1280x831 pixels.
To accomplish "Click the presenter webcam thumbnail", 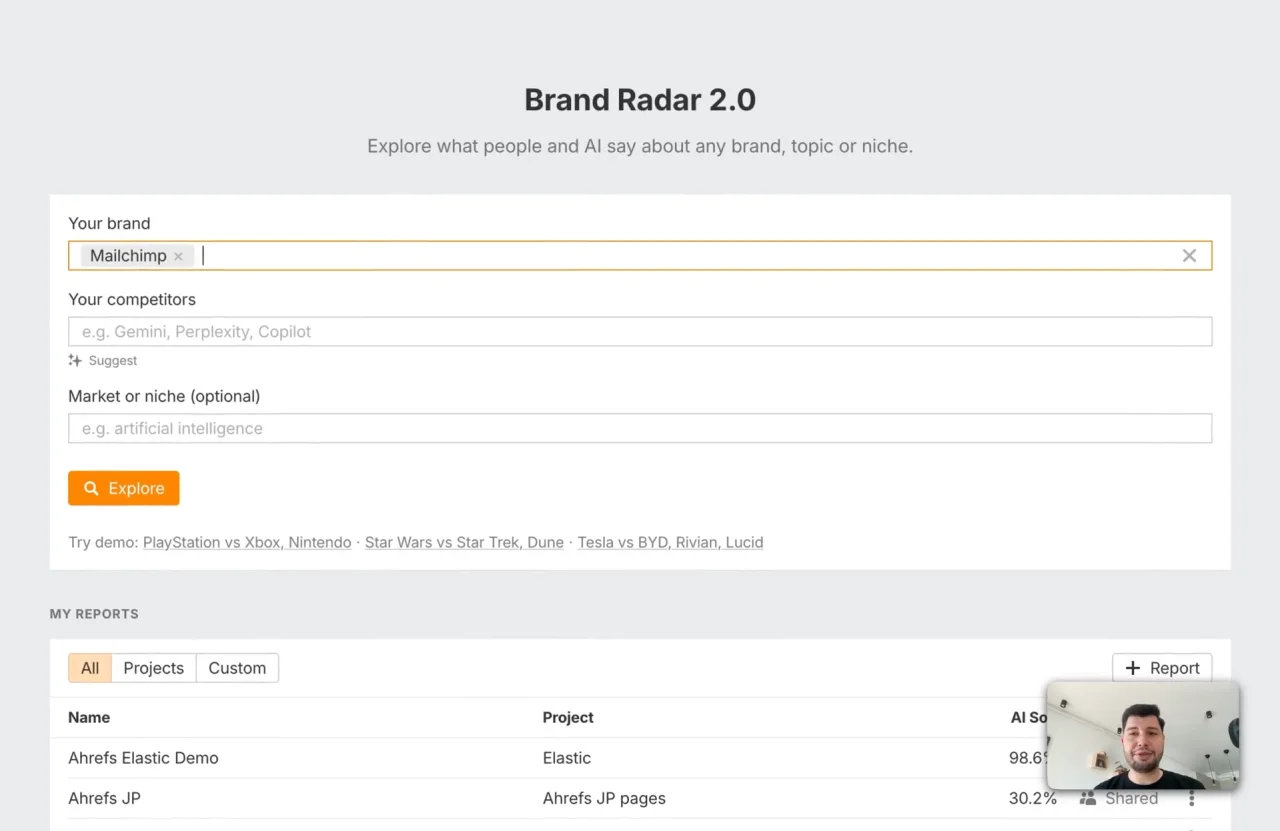I will pyautogui.click(x=1143, y=736).
